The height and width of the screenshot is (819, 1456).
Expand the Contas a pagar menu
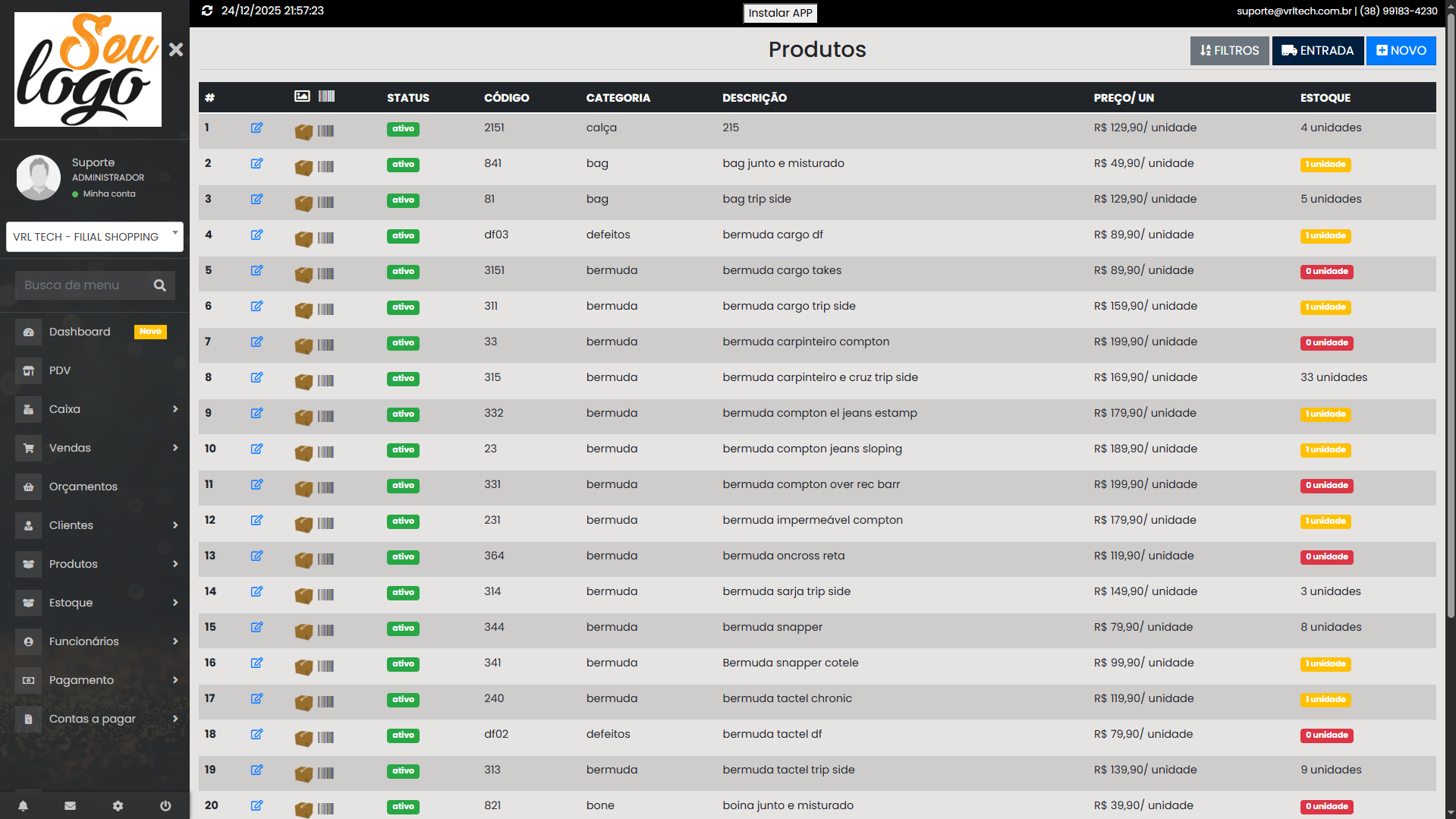click(95, 719)
